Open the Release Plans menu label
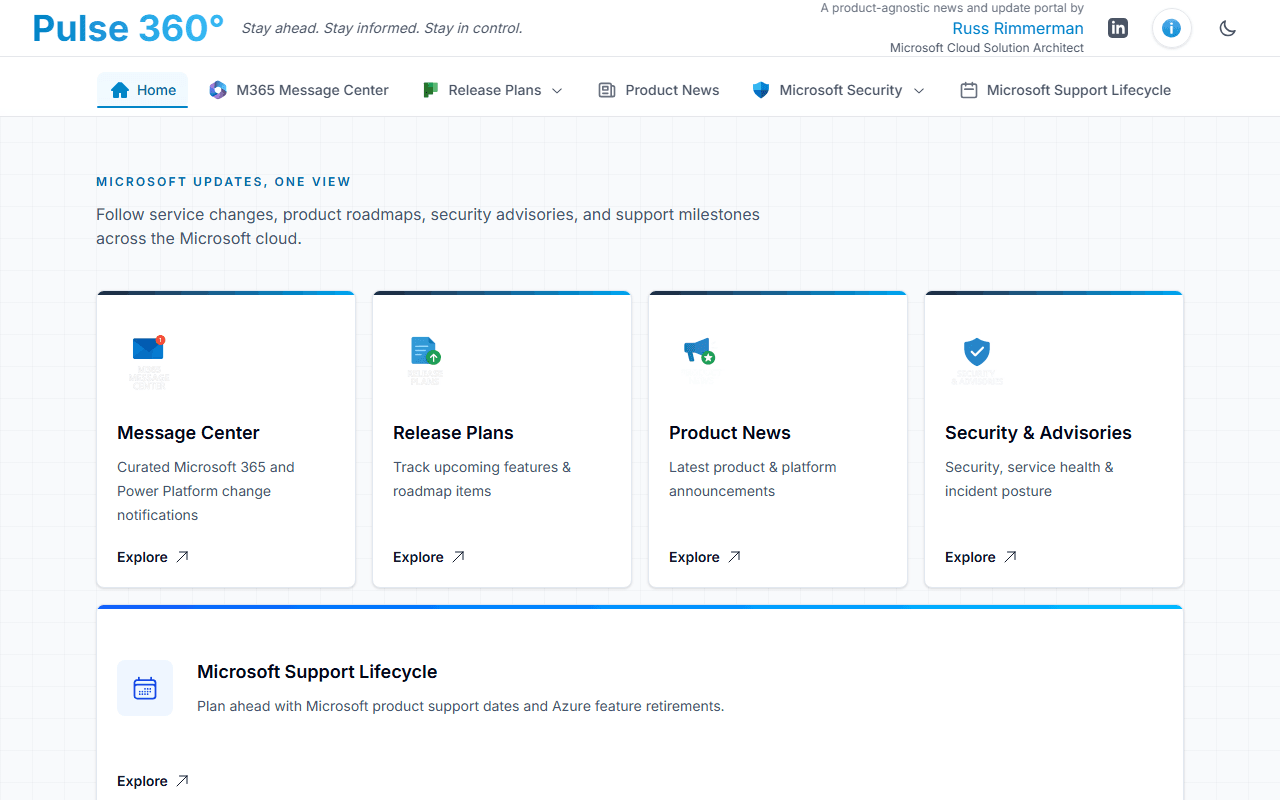This screenshot has width=1280, height=800. point(495,90)
